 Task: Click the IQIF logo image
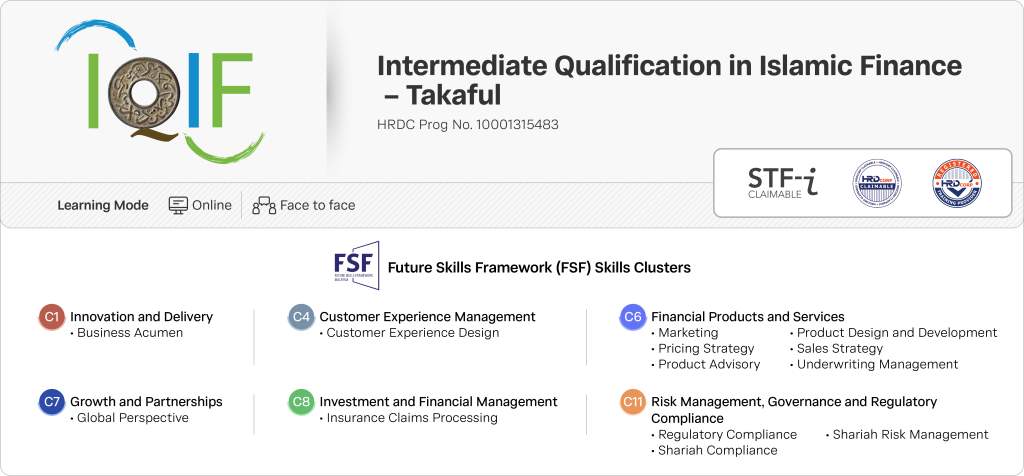tap(160, 91)
